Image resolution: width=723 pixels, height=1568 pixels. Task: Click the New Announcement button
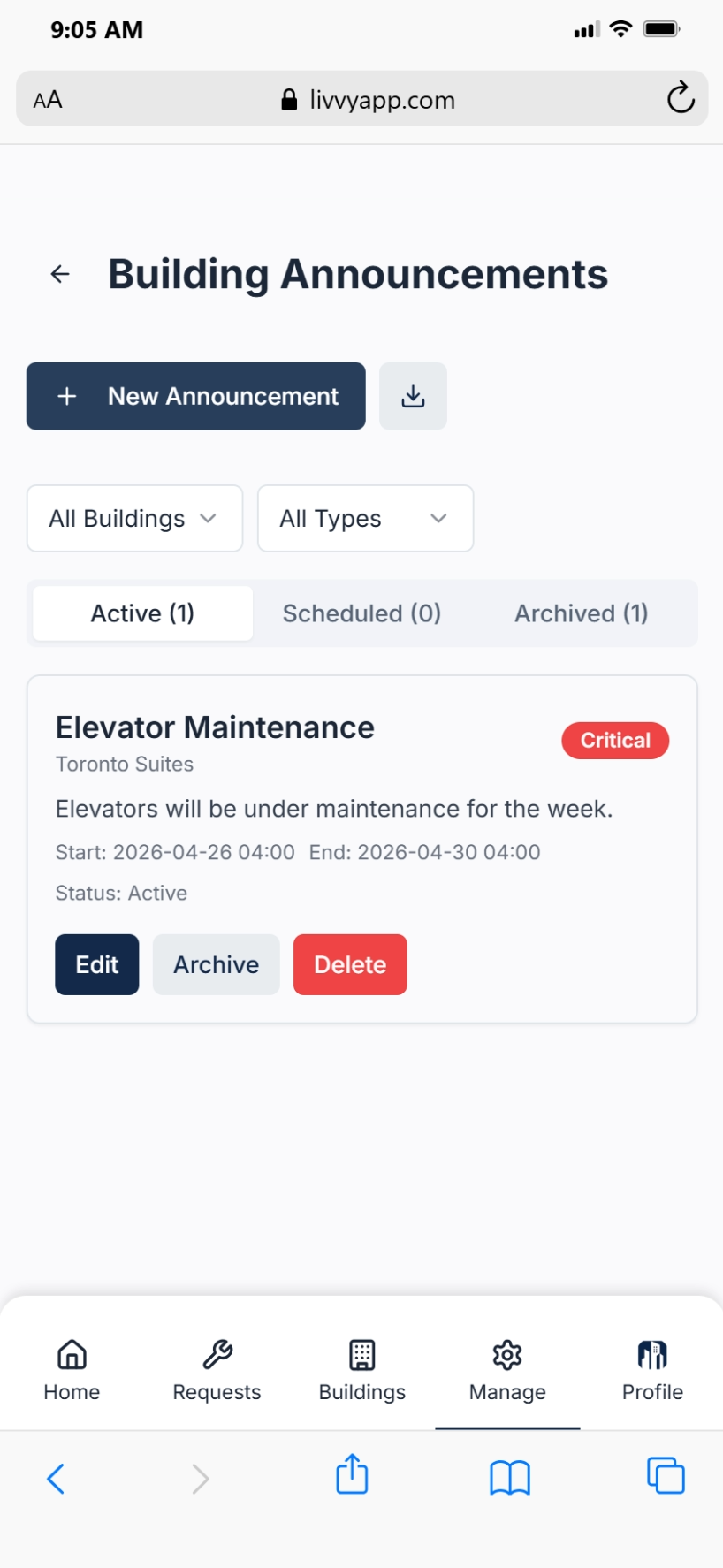(x=195, y=396)
